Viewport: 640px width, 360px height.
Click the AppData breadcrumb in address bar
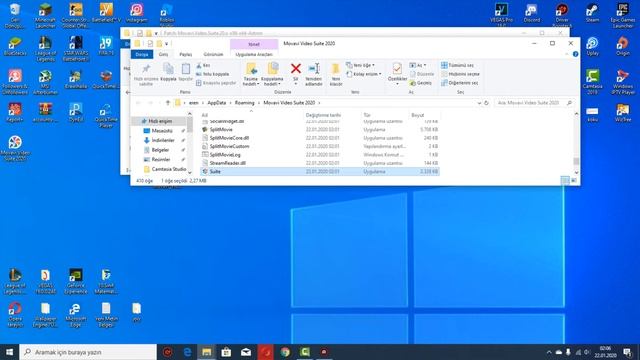coord(217,103)
